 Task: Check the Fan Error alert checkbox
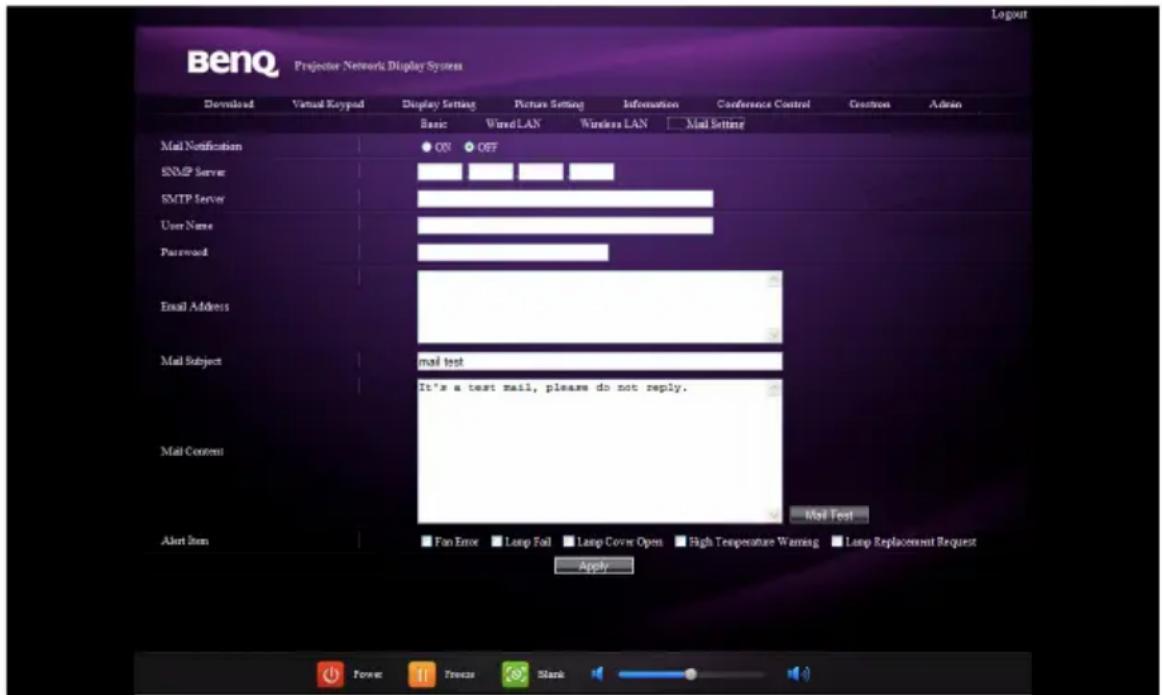click(427, 542)
